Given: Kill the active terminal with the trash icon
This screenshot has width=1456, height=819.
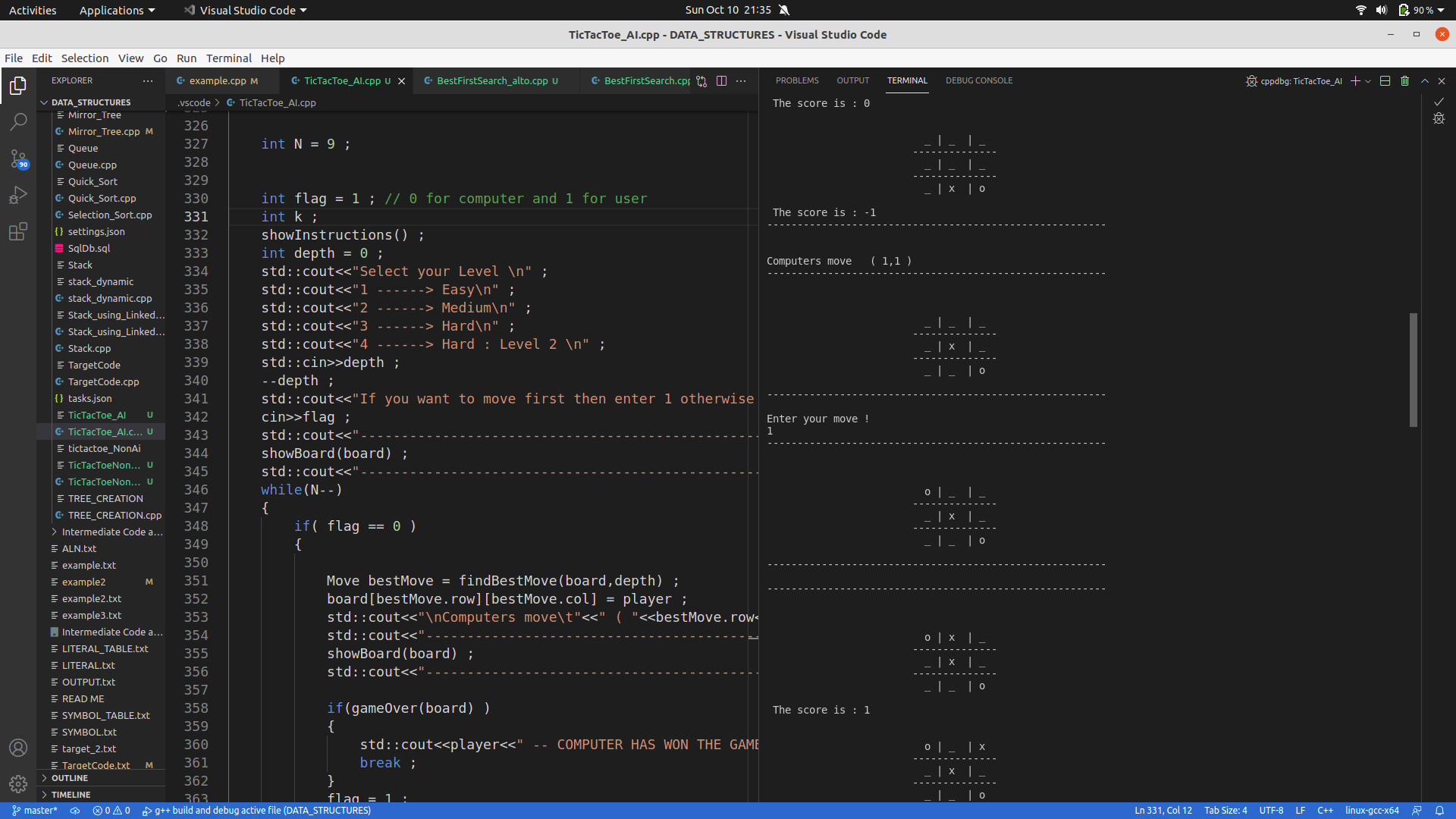Looking at the screenshot, I should [1404, 80].
